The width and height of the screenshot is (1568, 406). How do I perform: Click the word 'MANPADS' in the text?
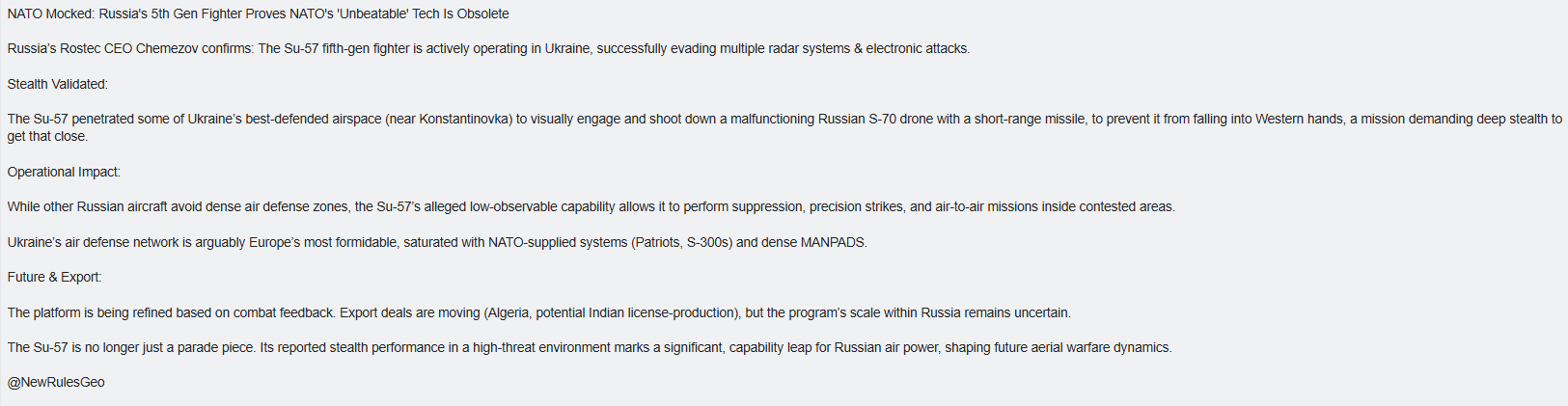(x=833, y=243)
